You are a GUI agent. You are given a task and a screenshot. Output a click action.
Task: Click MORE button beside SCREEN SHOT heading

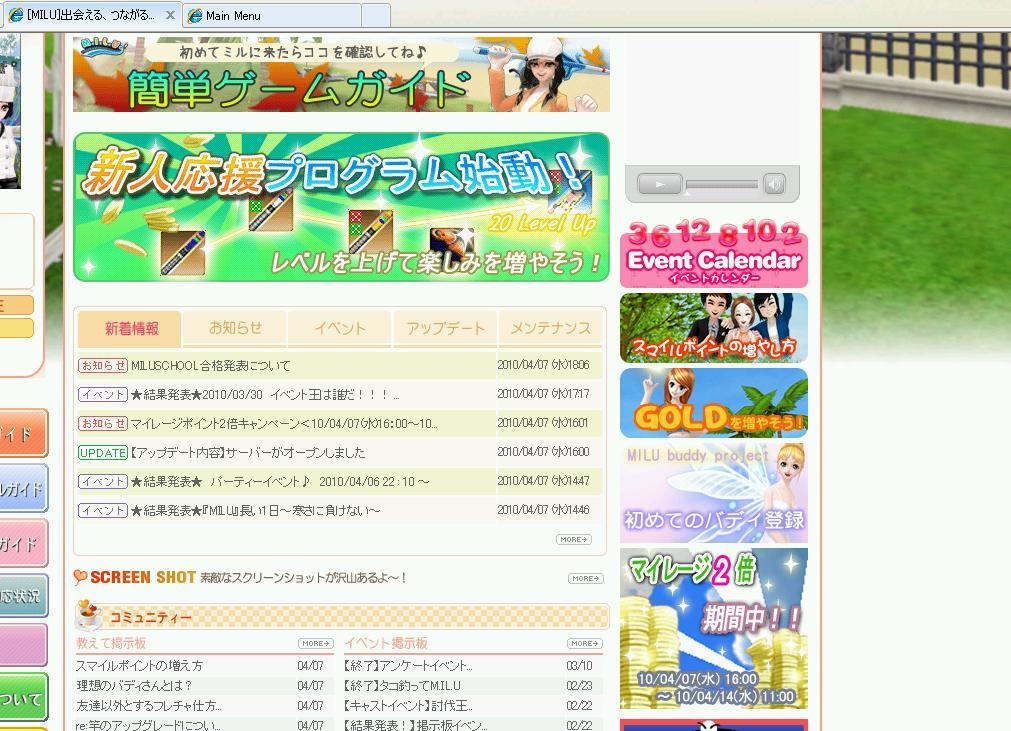coord(585,578)
